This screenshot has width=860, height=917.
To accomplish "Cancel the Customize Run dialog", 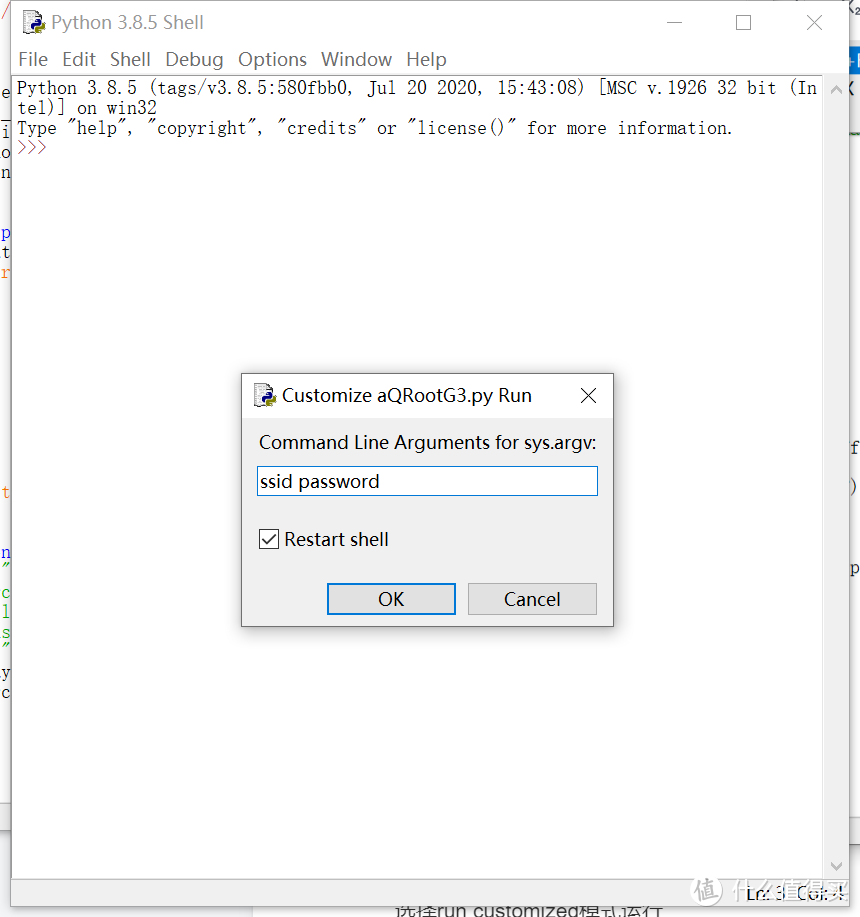I will 532,599.
